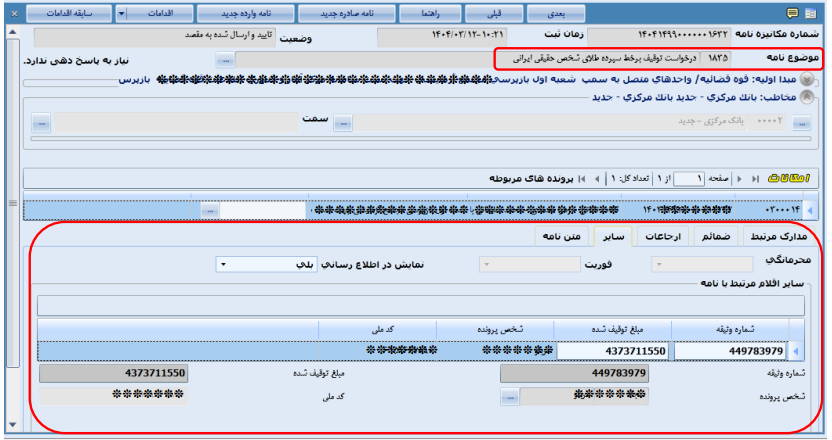Viewport: 832px width, 440px height.
Task: Select grid cell 4373711550
Action: (x=612, y=351)
